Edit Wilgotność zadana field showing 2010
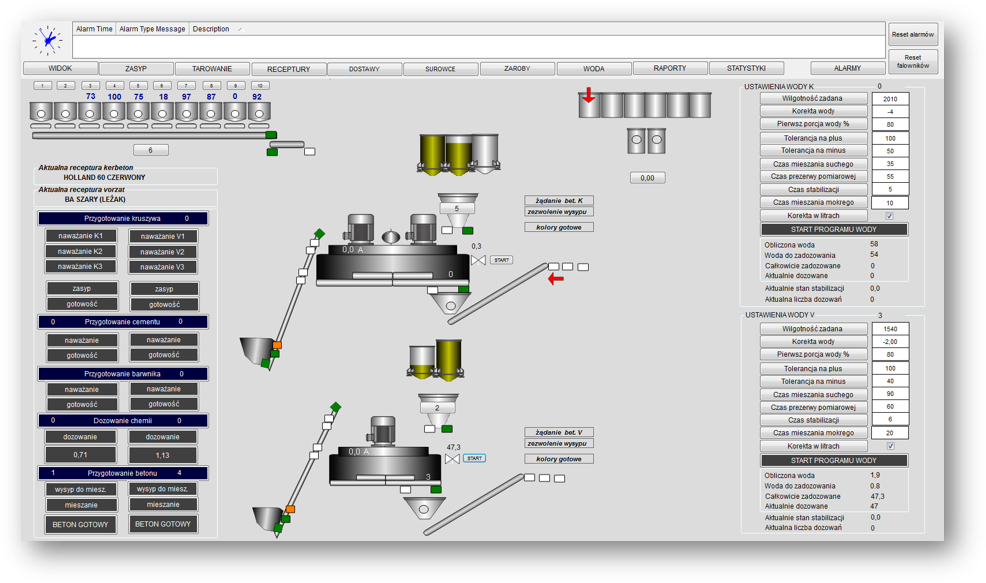The image size is (986, 583). click(x=890, y=99)
